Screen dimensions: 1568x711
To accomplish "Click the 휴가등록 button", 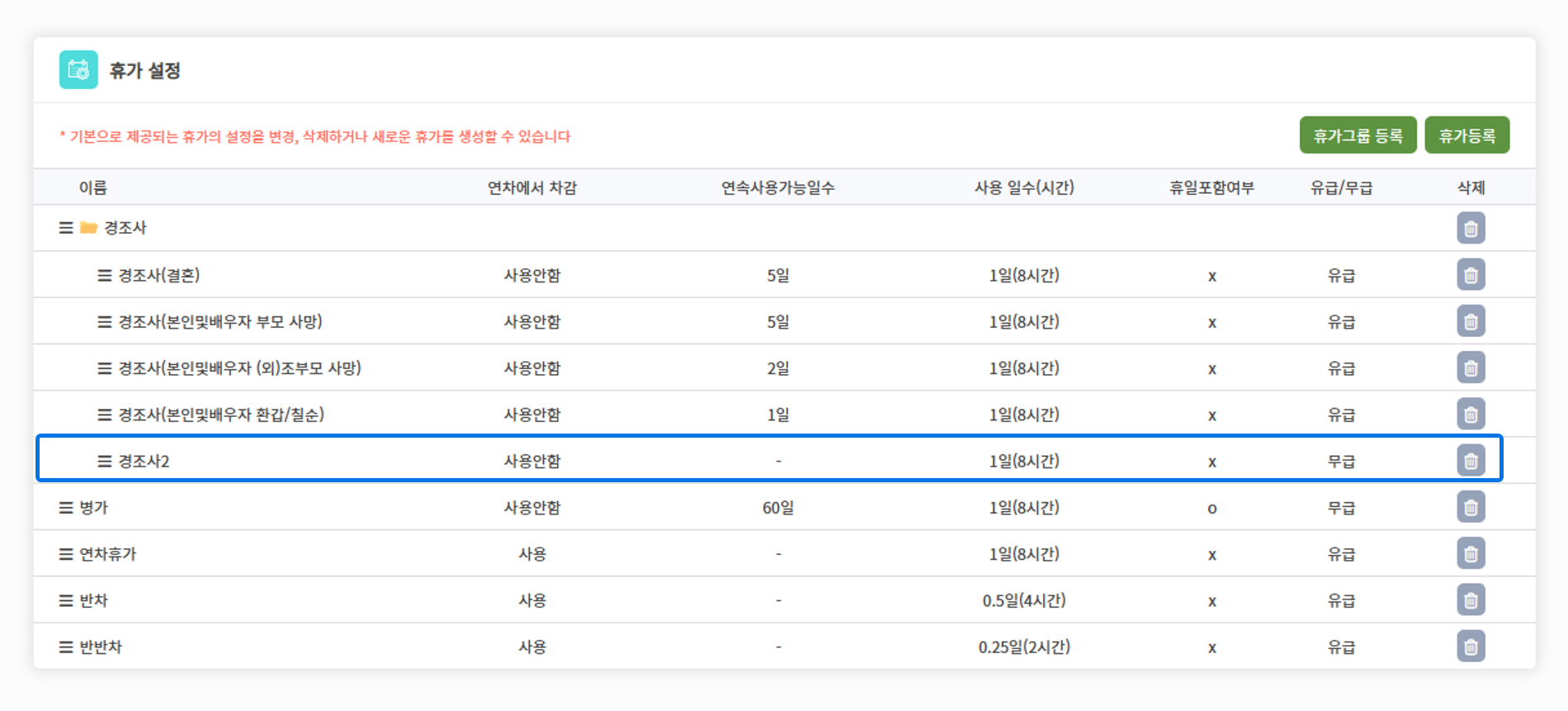I will 1466,135.
